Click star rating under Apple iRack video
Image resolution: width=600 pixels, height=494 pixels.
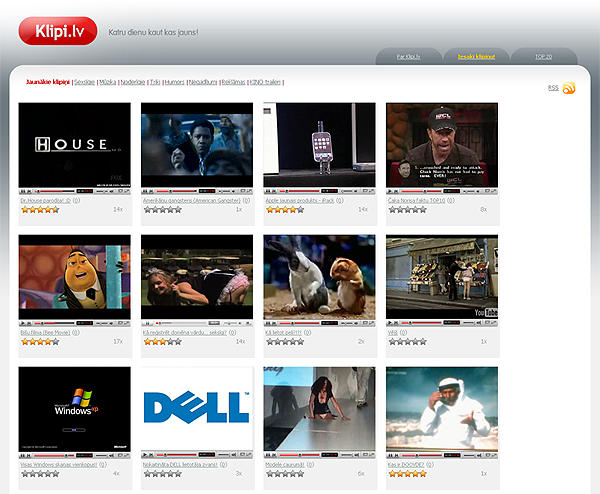click(284, 209)
